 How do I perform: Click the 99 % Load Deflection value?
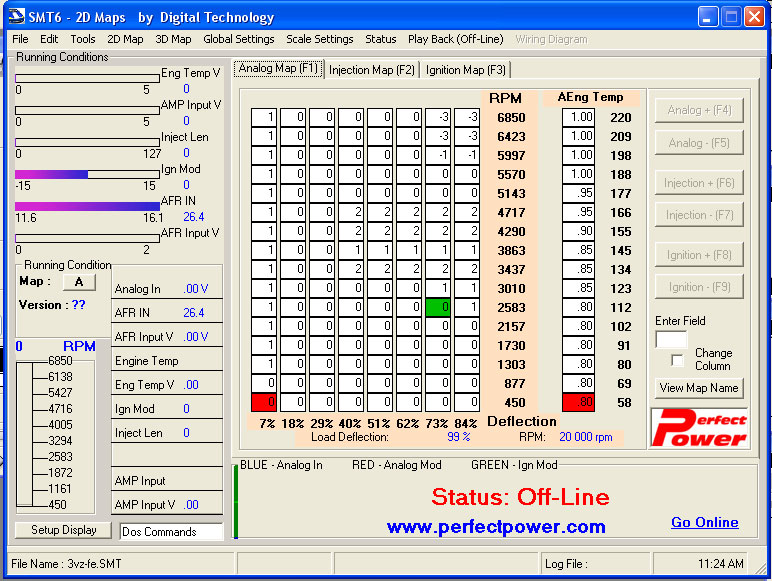[x=458, y=437]
